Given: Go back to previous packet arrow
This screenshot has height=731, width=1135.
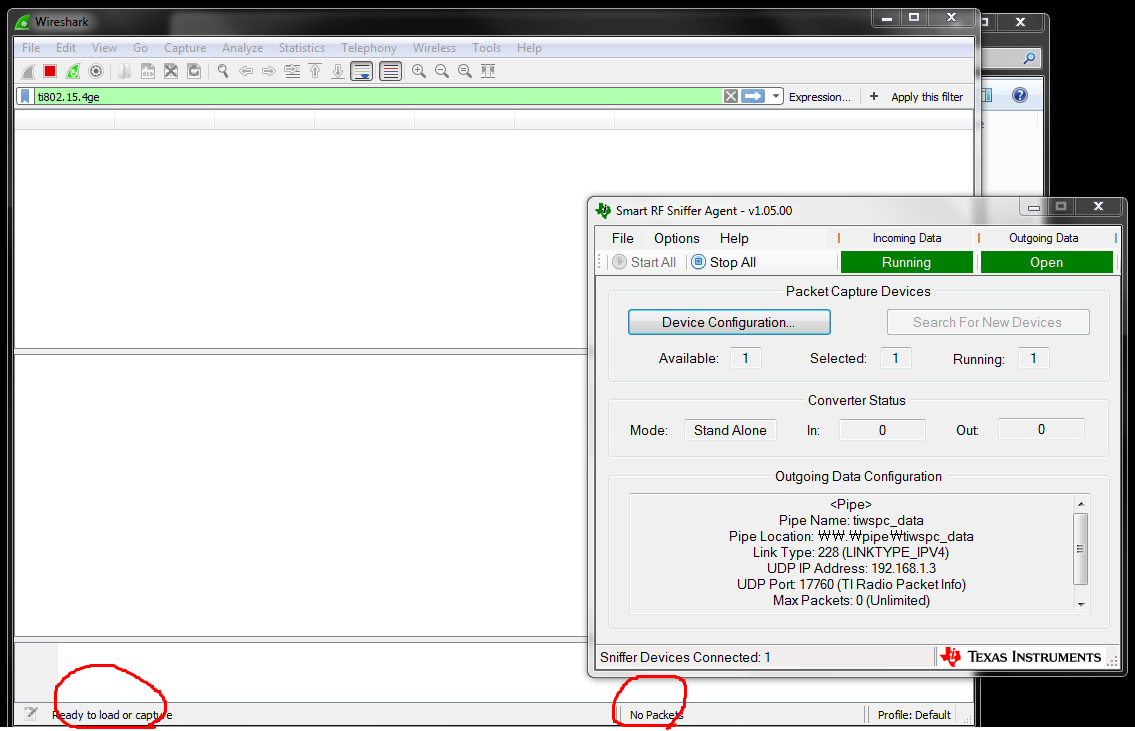Looking at the screenshot, I should (246, 71).
